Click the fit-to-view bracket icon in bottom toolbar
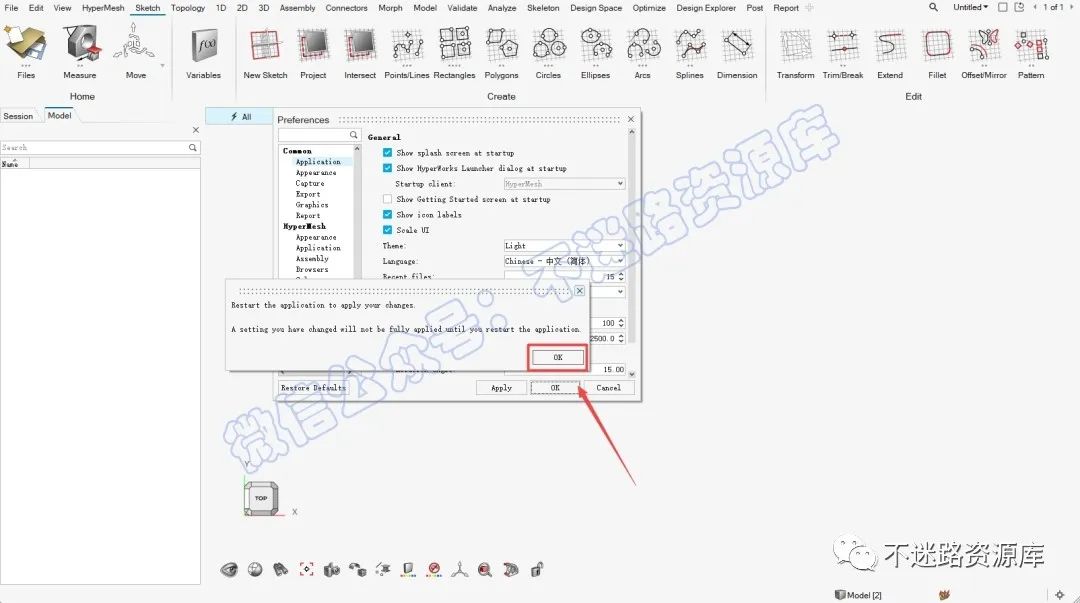 point(307,569)
